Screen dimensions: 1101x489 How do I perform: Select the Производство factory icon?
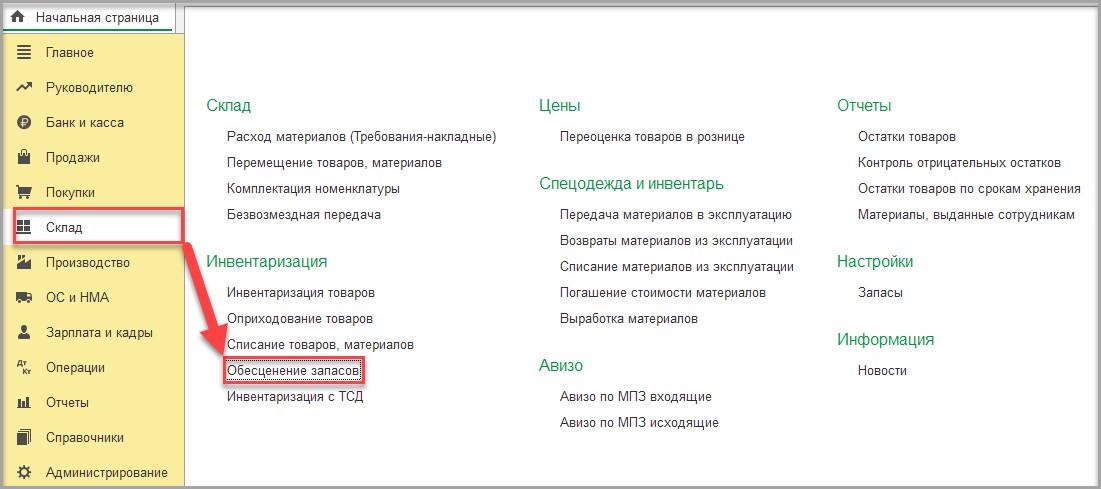click(x=25, y=263)
